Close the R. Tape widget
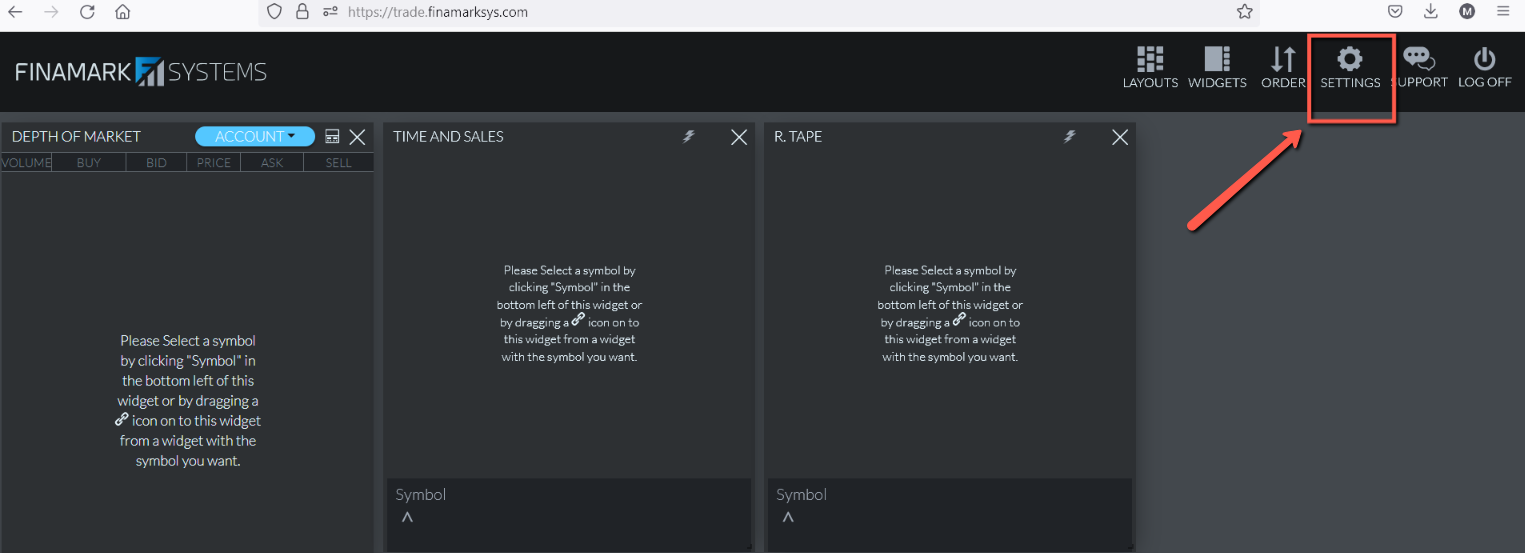 (1120, 137)
